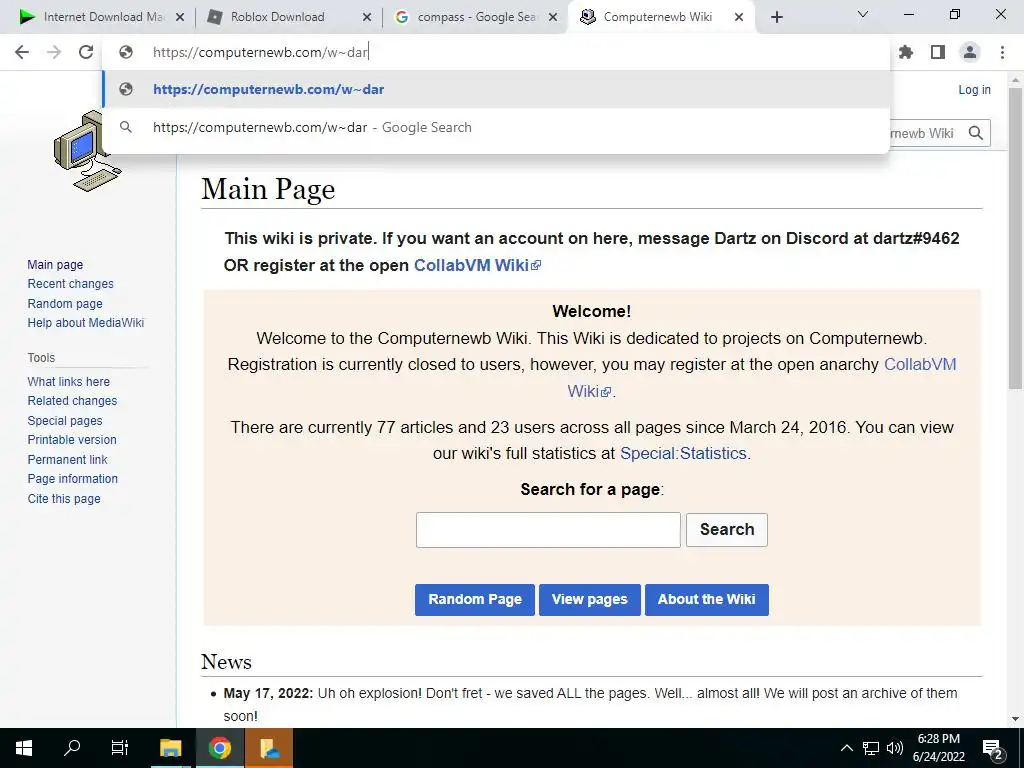Click the Chrome taskbar icon

coord(219,748)
